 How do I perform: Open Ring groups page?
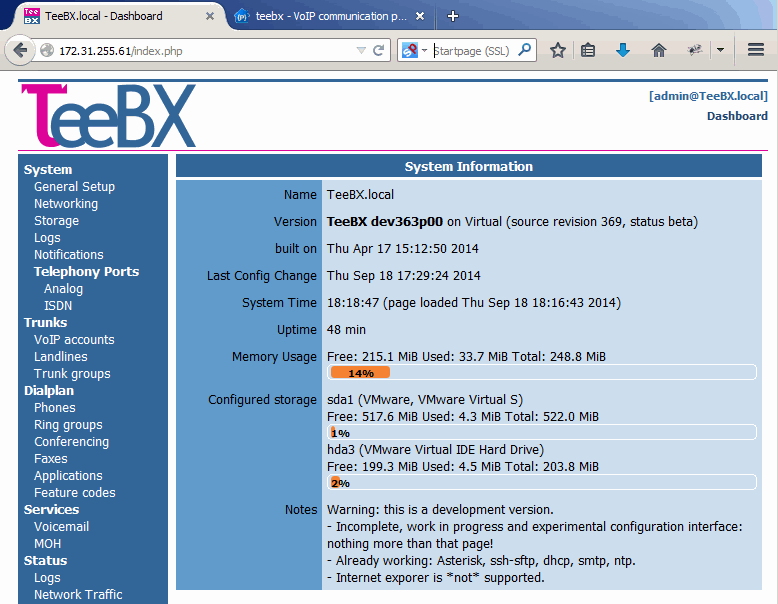[x=68, y=425]
